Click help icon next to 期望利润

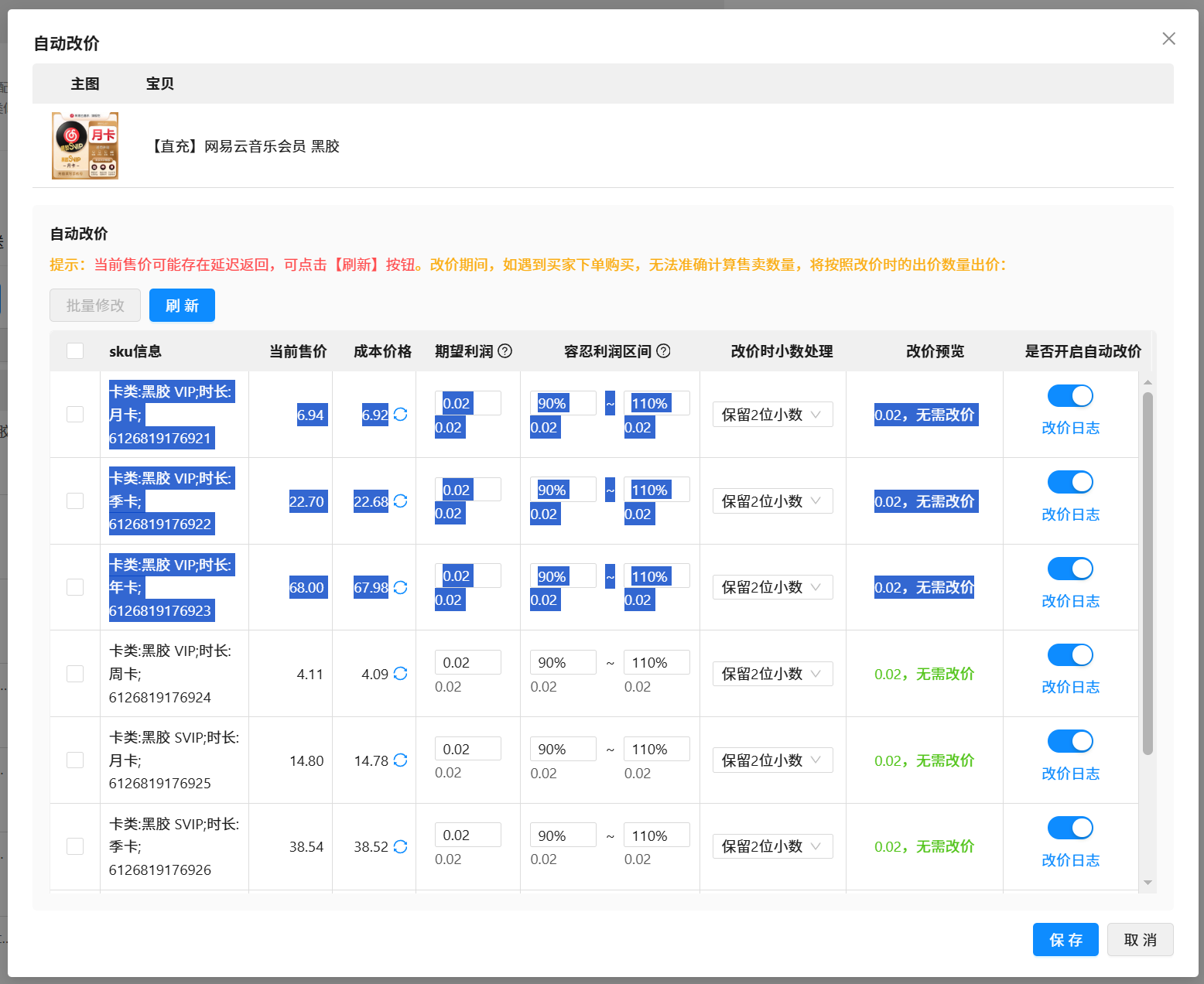click(505, 351)
